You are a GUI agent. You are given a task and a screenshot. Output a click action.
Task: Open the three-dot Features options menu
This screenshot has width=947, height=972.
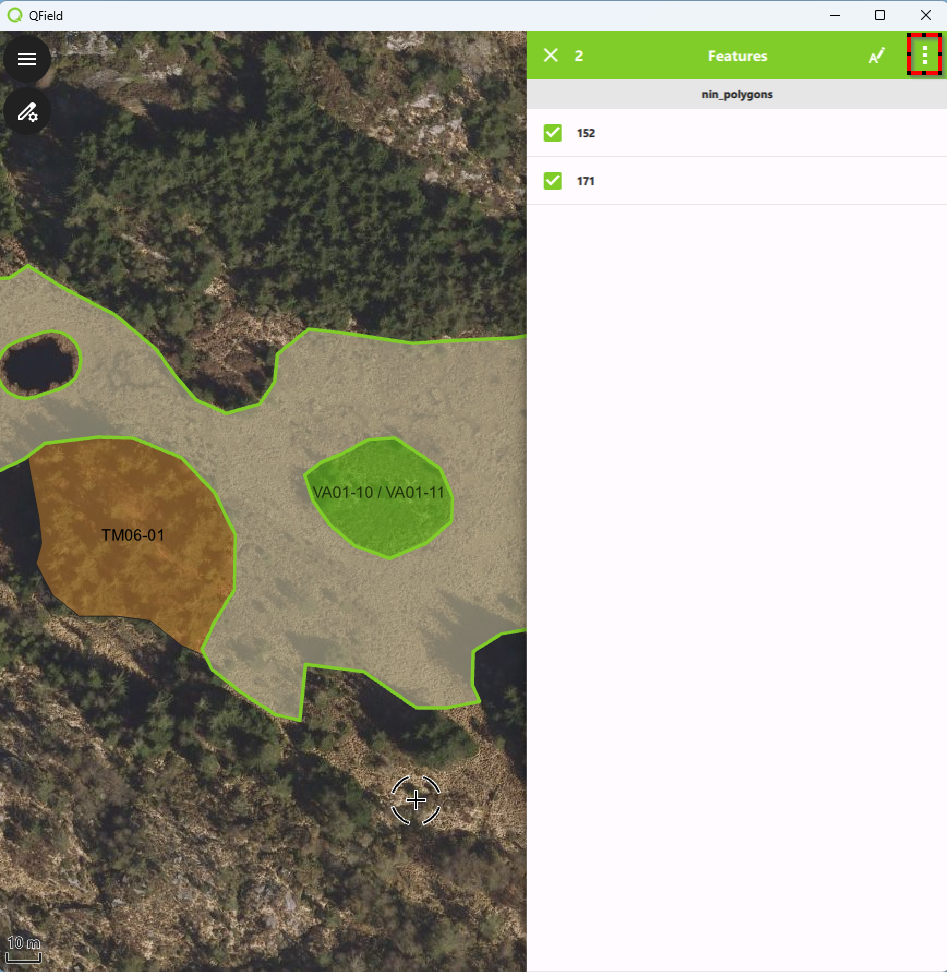tap(925, 55)
